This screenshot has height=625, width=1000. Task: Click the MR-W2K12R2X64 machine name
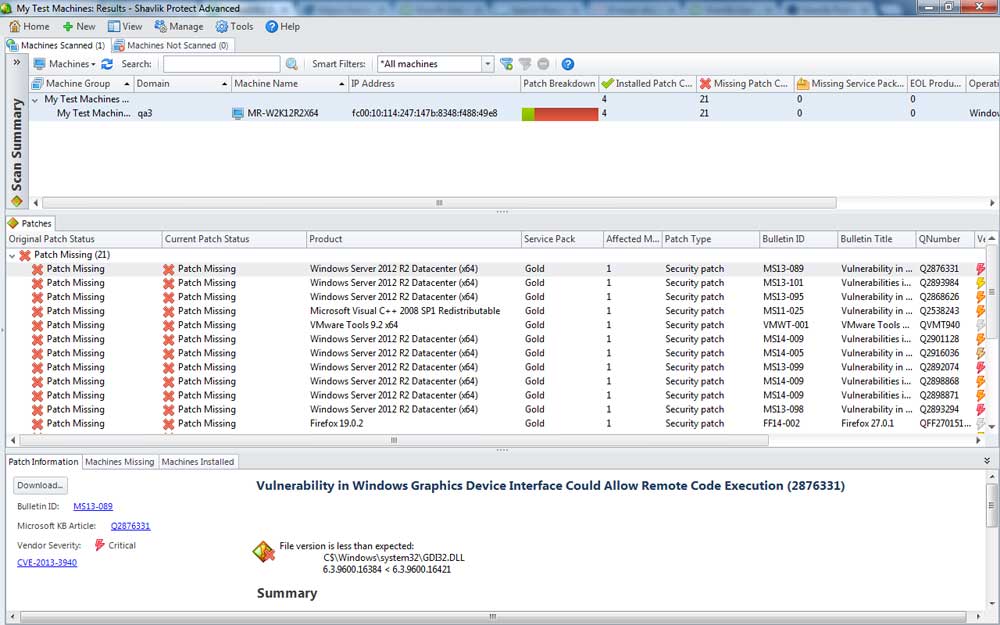[x=283, y=114]
